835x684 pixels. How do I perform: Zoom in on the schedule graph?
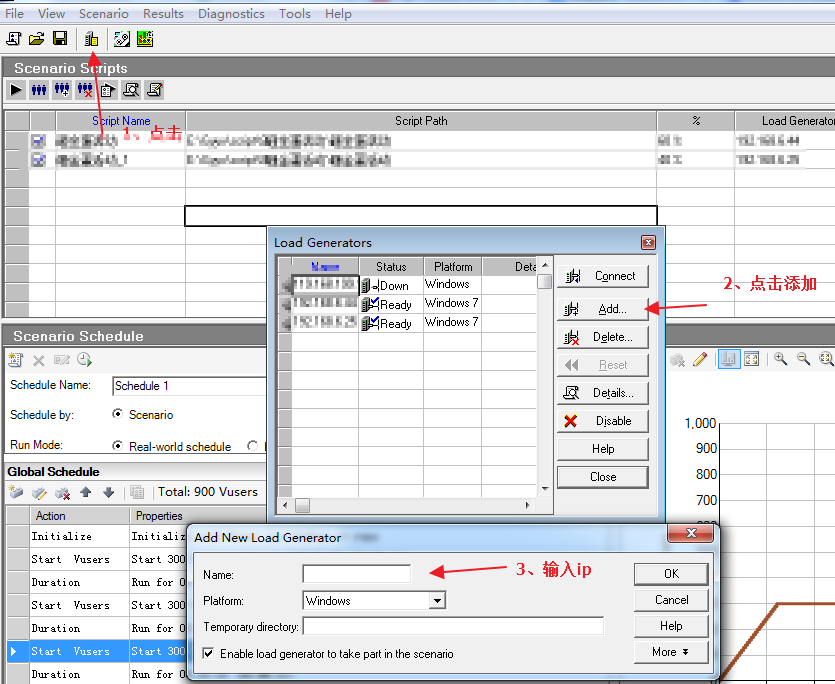coord(781,359)
